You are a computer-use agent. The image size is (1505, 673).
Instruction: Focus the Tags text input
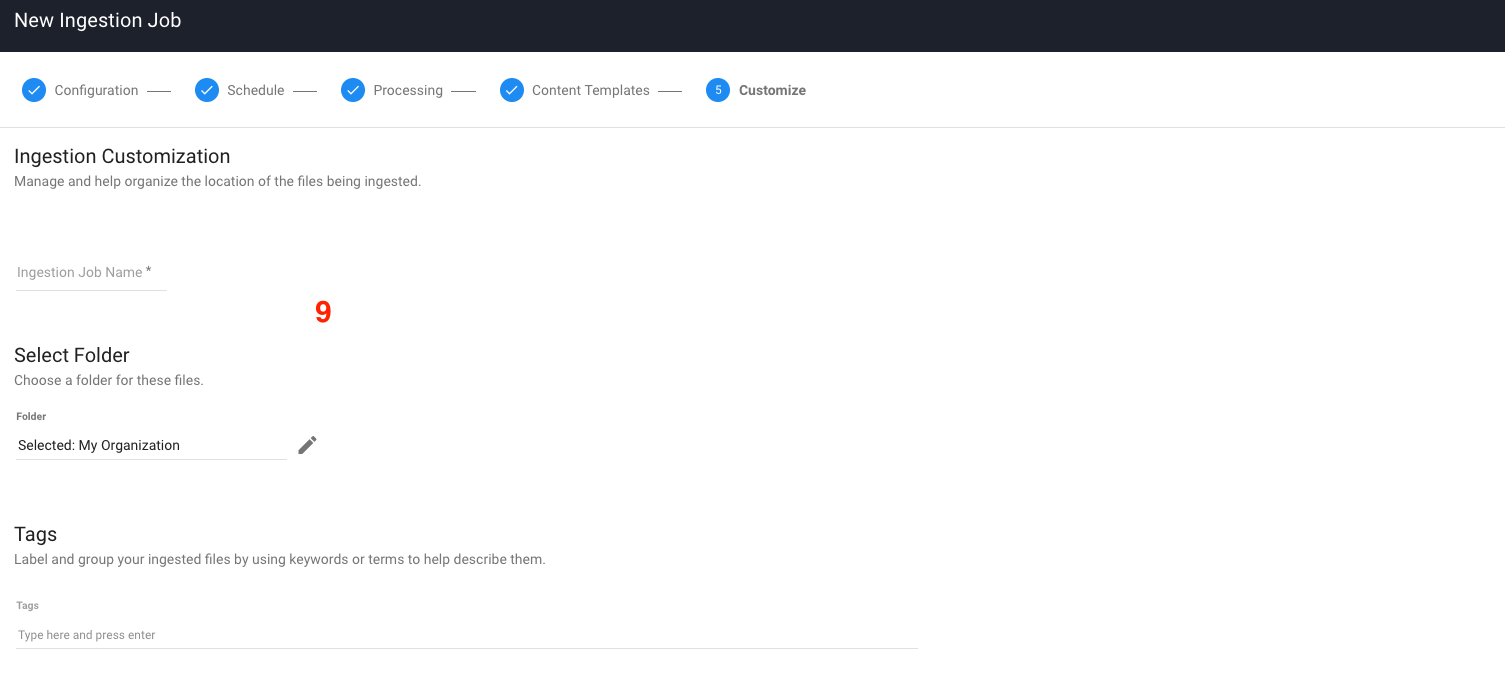466,635
